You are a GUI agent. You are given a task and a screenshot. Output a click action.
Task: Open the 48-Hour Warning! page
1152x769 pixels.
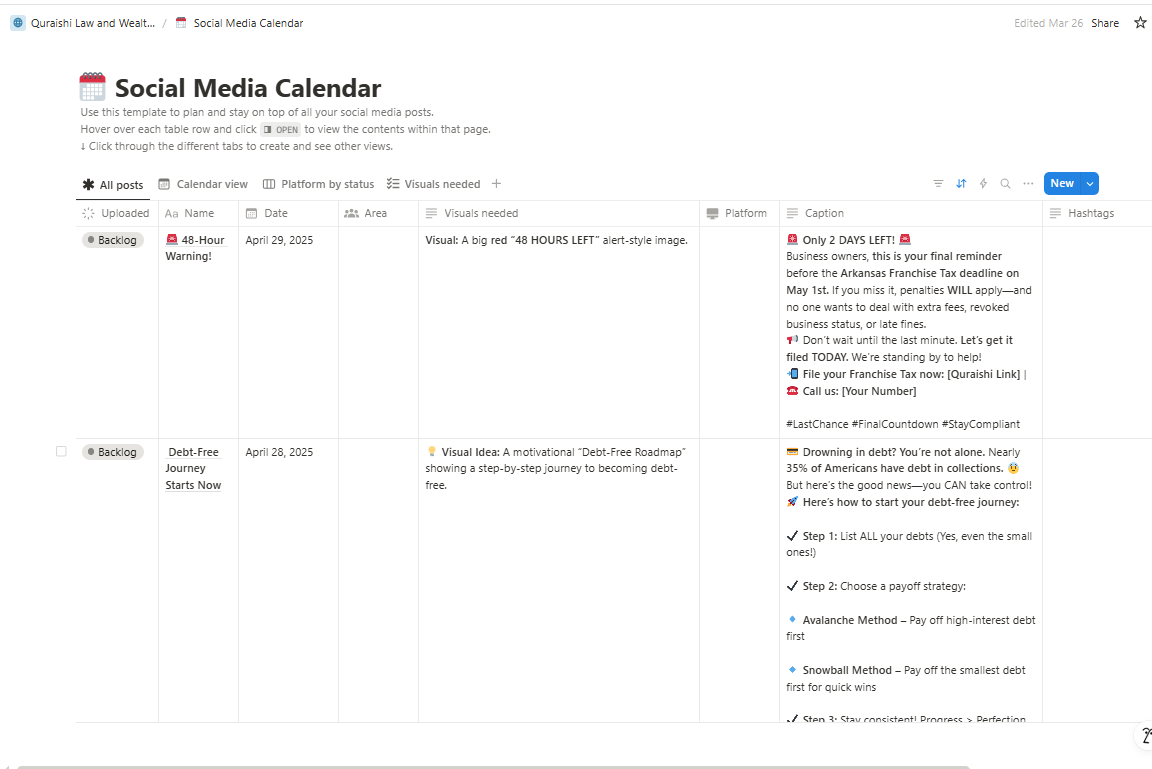coord(195,248)
